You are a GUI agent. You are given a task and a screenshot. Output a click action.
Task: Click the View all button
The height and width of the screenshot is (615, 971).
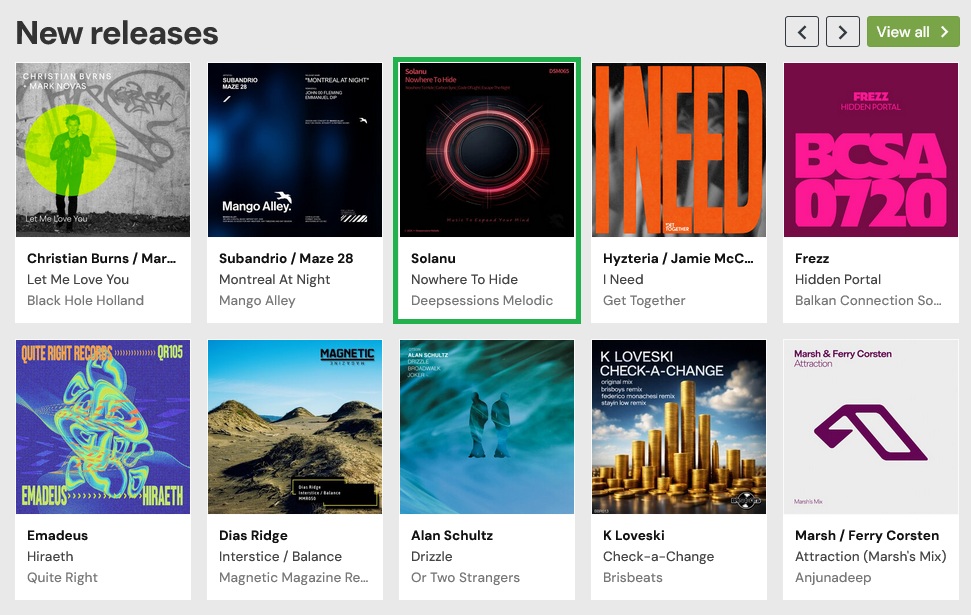pos(913,32)
